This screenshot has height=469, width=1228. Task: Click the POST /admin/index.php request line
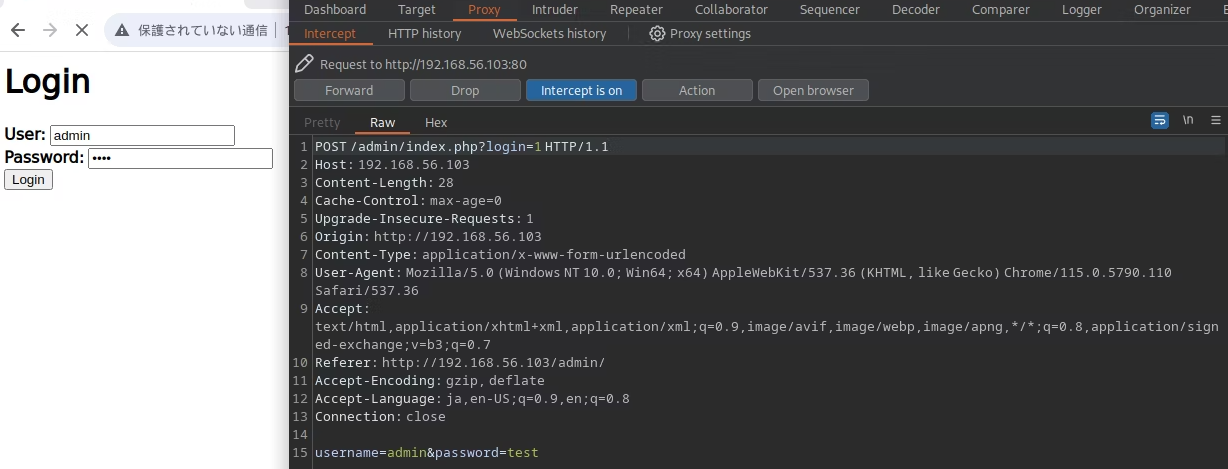(461, 147)
